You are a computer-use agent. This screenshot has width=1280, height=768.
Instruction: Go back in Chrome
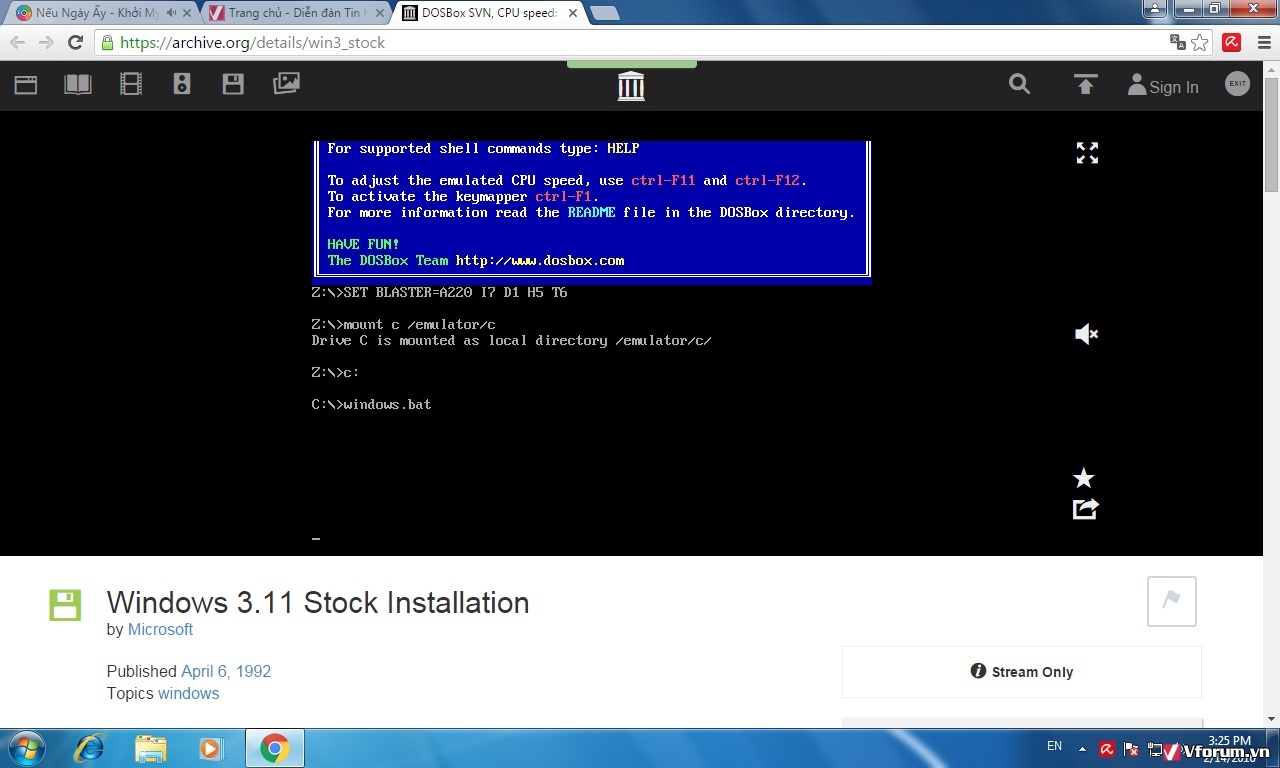pos(17,42)
